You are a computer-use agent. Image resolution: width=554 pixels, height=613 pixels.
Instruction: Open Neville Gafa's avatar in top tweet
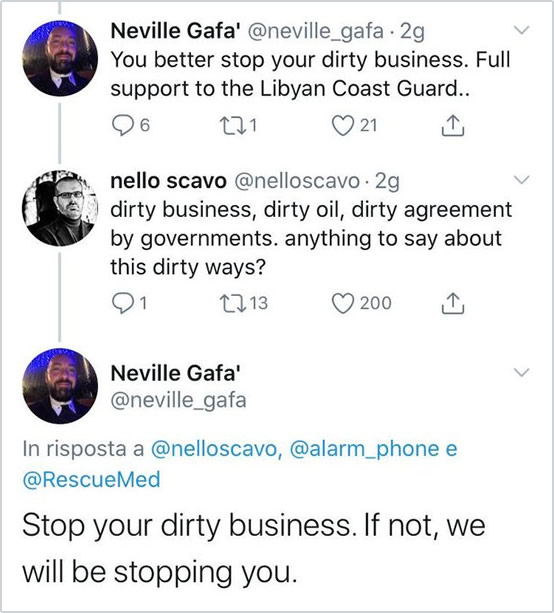pos(60,59)
